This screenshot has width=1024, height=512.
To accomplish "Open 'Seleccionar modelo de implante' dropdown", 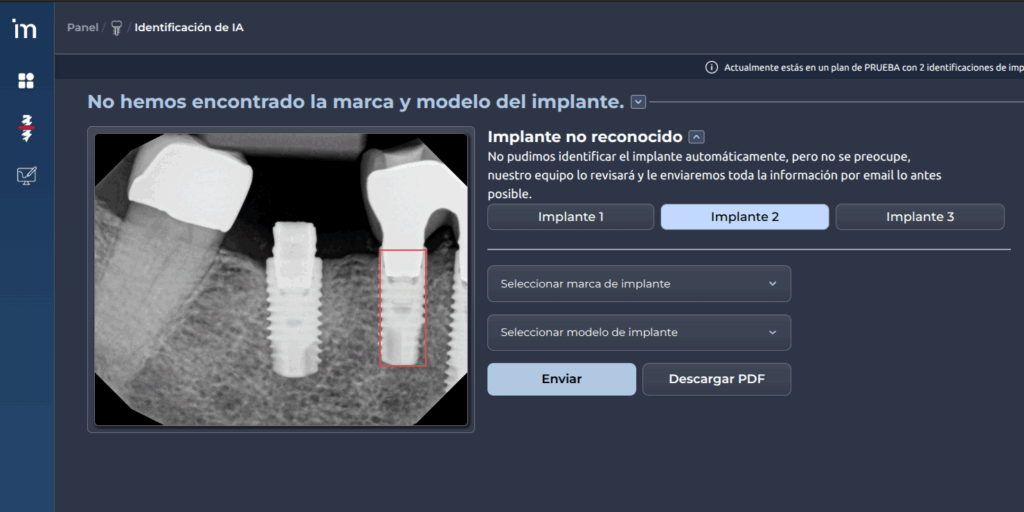I will (x=638, y=333).
